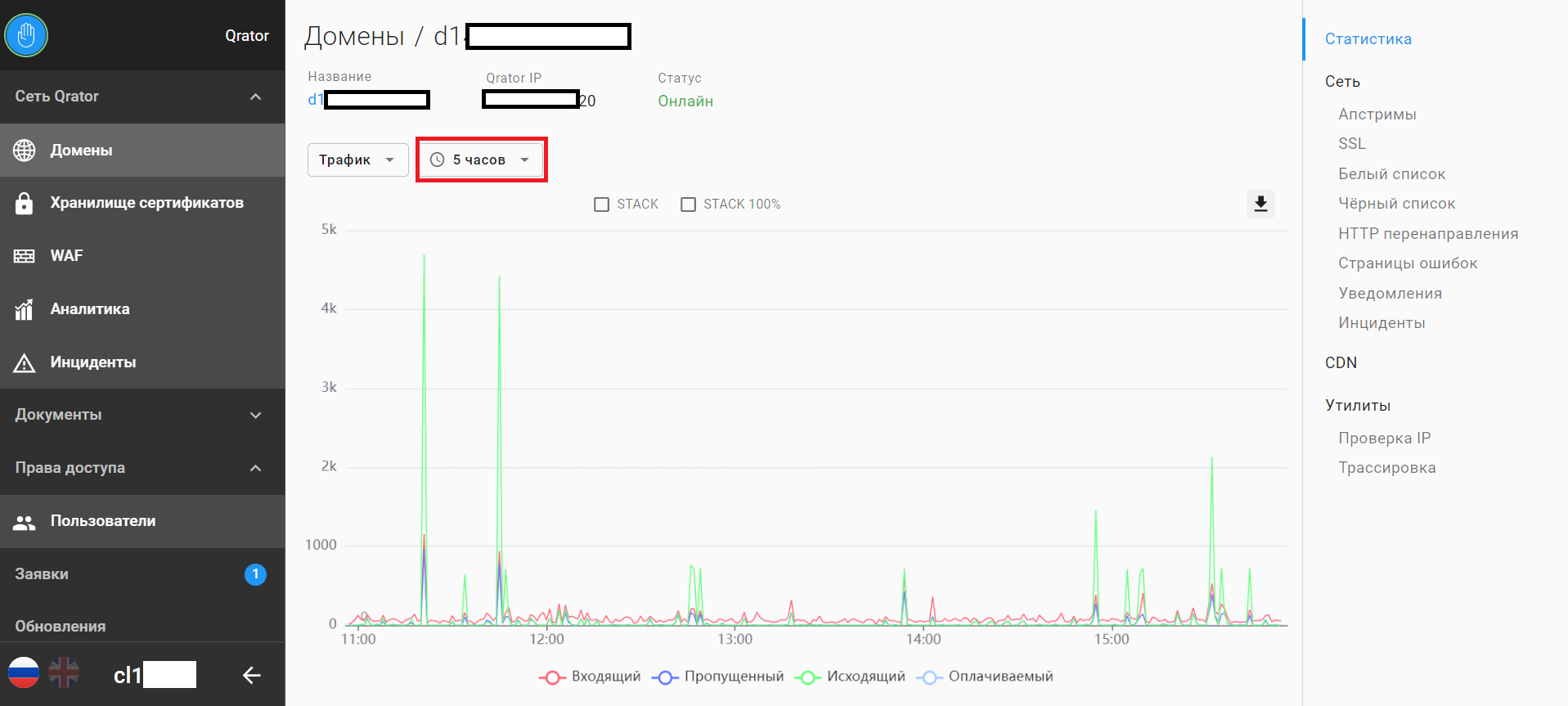This screenshot has height=706, width=1568.
Task: Toggle the Пропущенный legend marker
Action: pos(665,677)
